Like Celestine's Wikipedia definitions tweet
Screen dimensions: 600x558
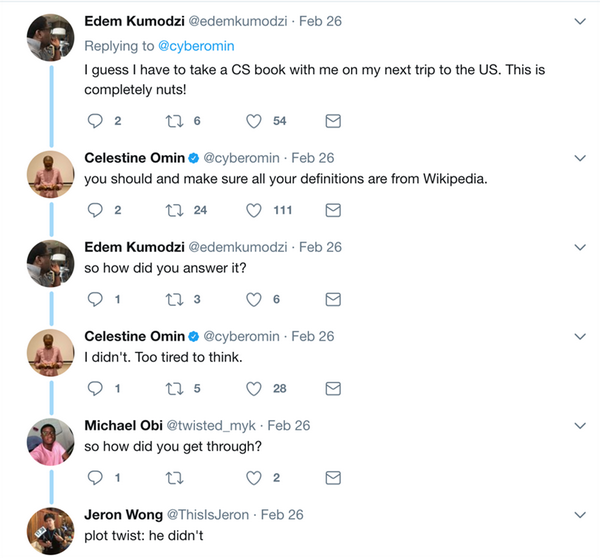(x=254, y=210)
